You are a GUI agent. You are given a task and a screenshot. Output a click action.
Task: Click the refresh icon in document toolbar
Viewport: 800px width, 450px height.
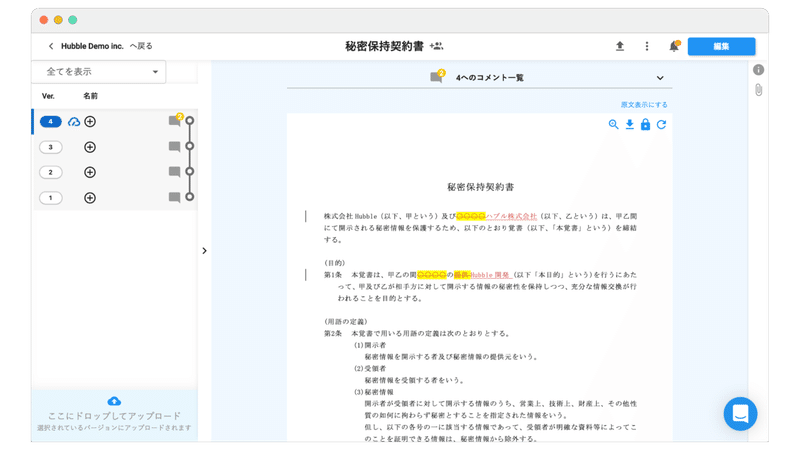point(661,124)
